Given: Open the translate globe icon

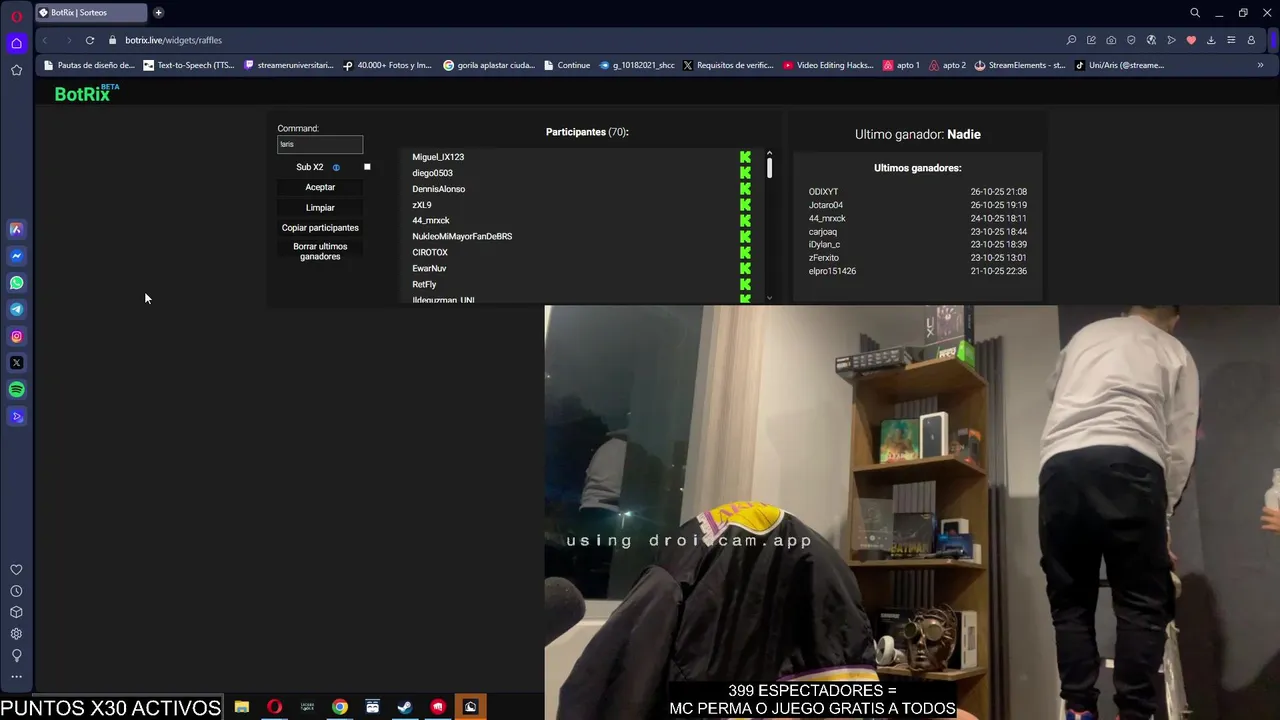Looking at the screenshot, I should coord(1151,40).
